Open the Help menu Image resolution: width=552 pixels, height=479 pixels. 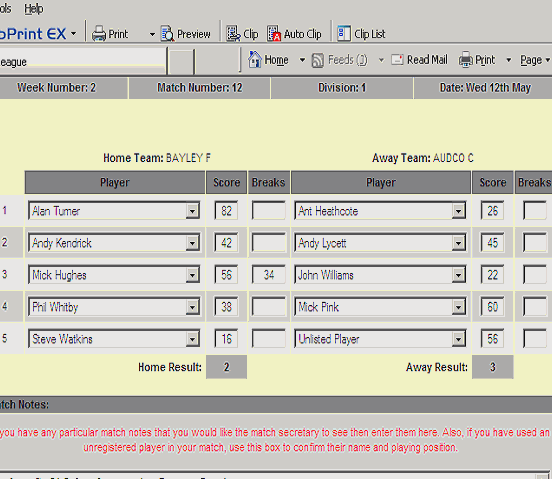click(x=34, y=8)
